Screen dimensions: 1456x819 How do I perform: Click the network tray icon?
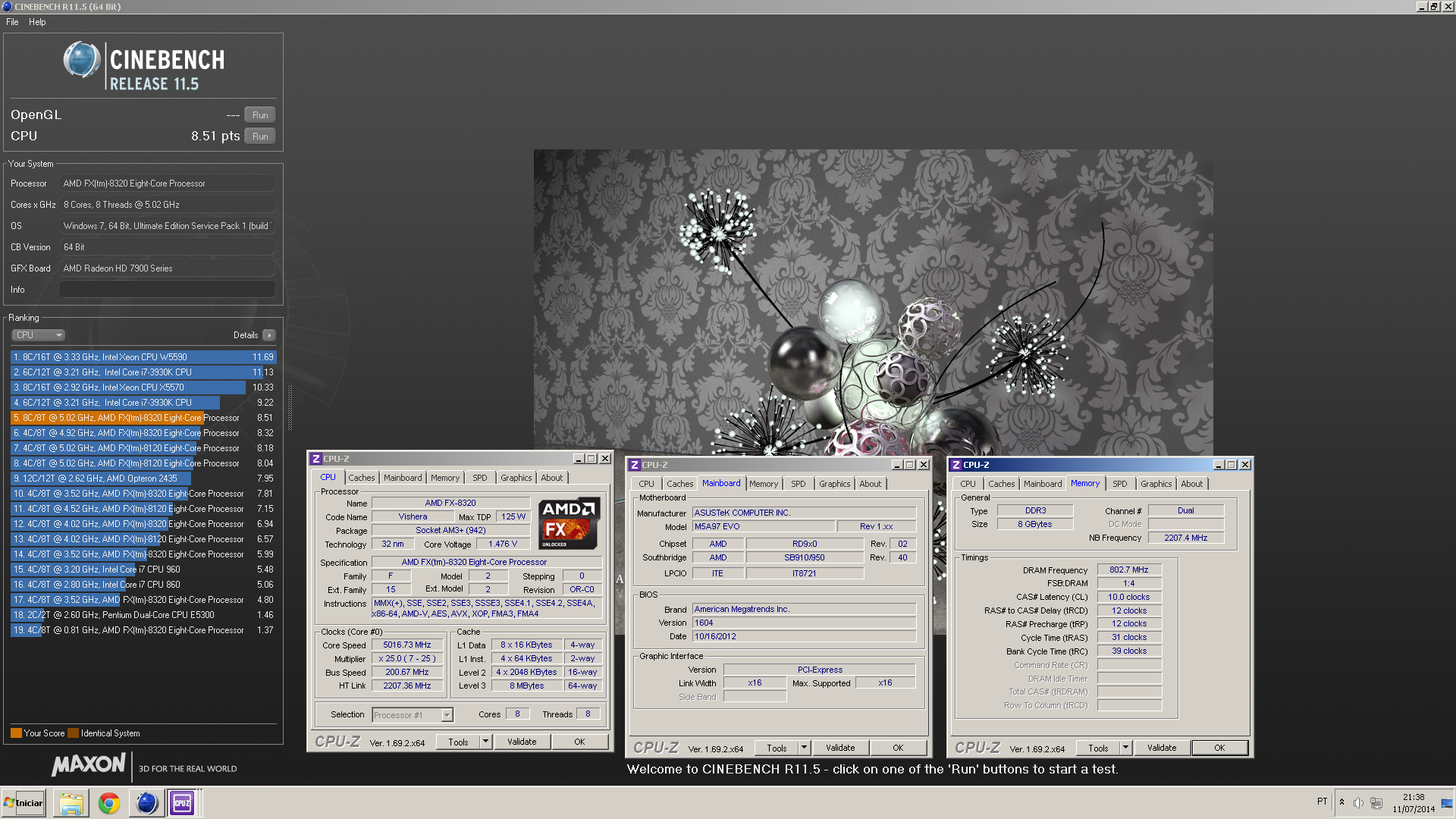1376,803
